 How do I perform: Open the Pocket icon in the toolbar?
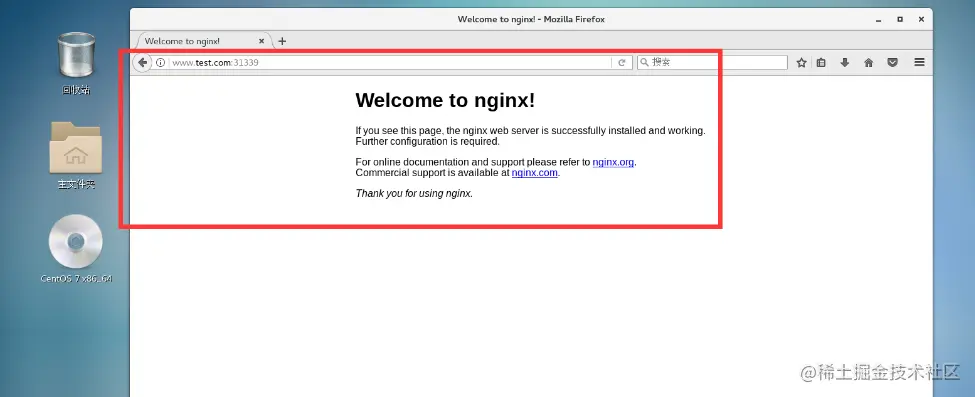coord(892,62)
